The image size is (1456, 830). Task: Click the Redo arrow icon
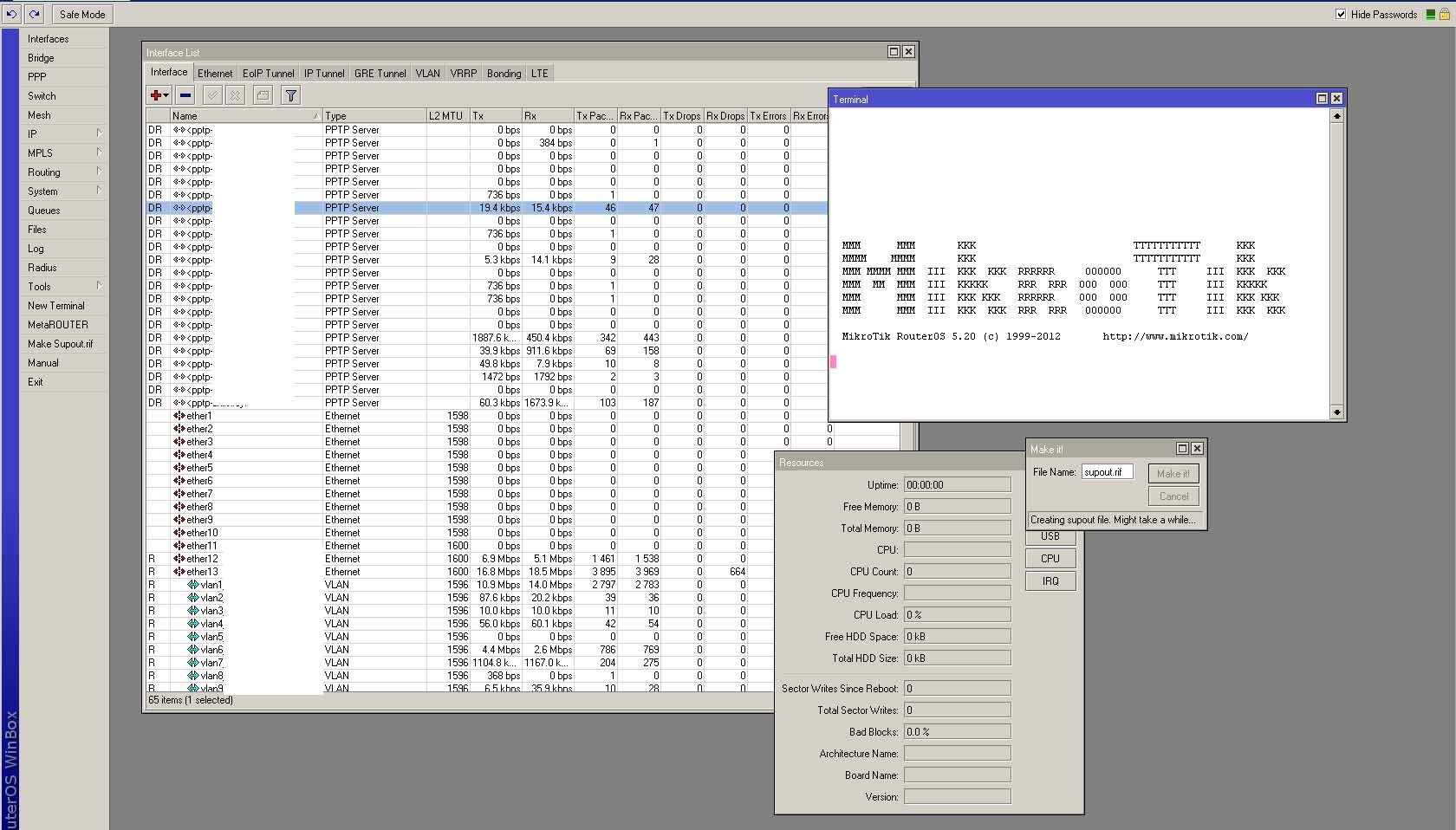pos(34,14)
